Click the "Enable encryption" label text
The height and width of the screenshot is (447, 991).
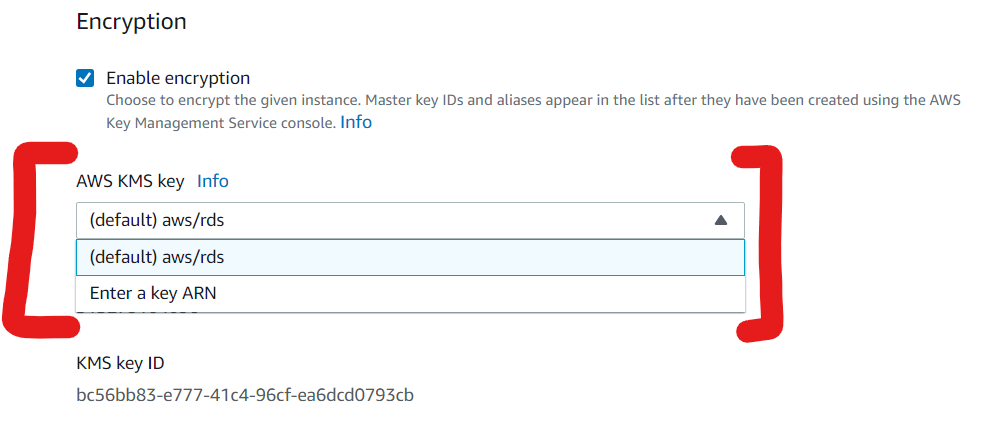point(178,78)
